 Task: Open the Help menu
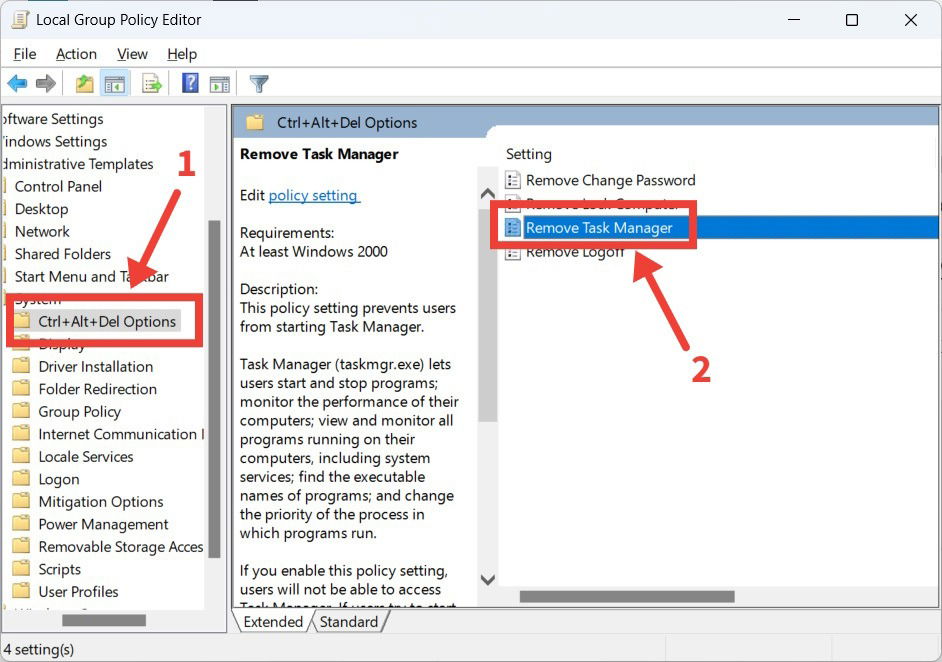(x=182, y=54)
